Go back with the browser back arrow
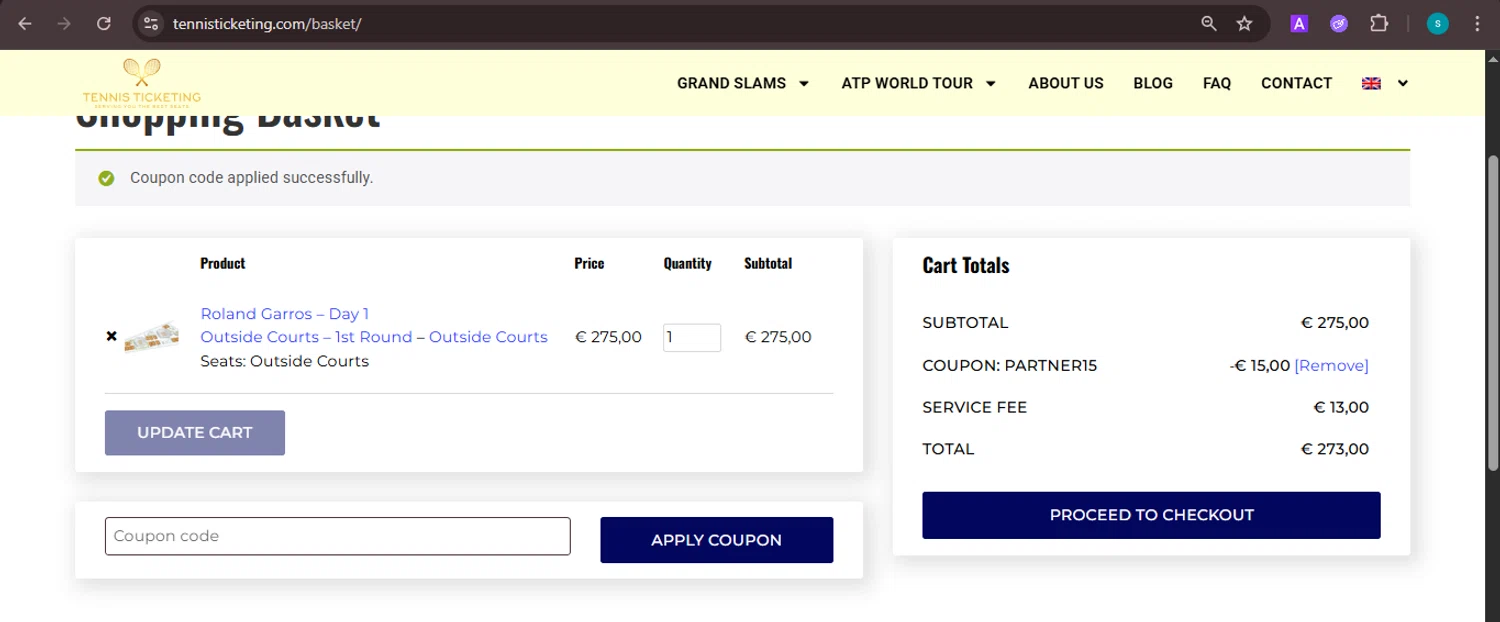Screen dimensions: 1500x622 [25, 24]
